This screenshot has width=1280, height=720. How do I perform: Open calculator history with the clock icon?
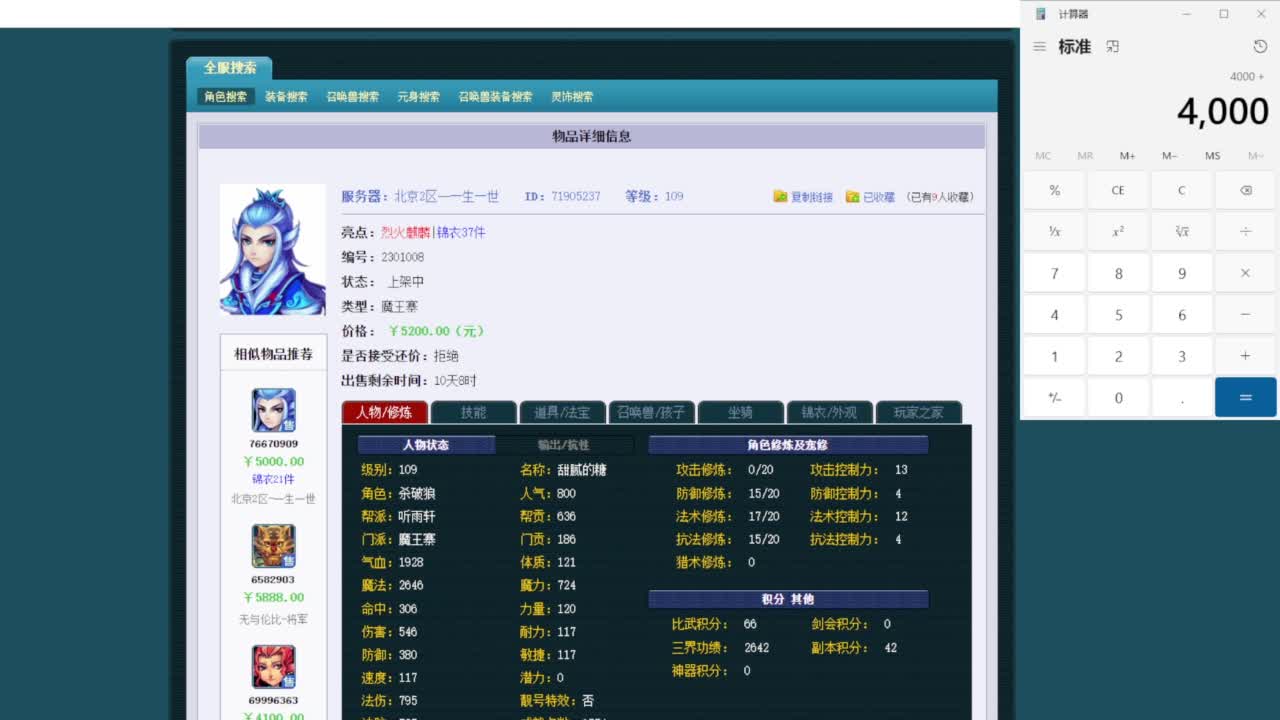point(1257,46)
